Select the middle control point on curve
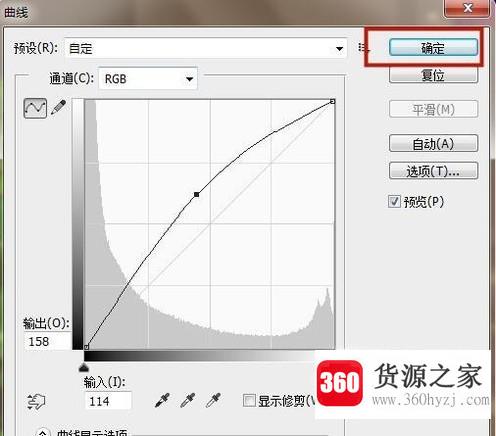The height and width of the screenshot is (436, 496). click(197, 194)
